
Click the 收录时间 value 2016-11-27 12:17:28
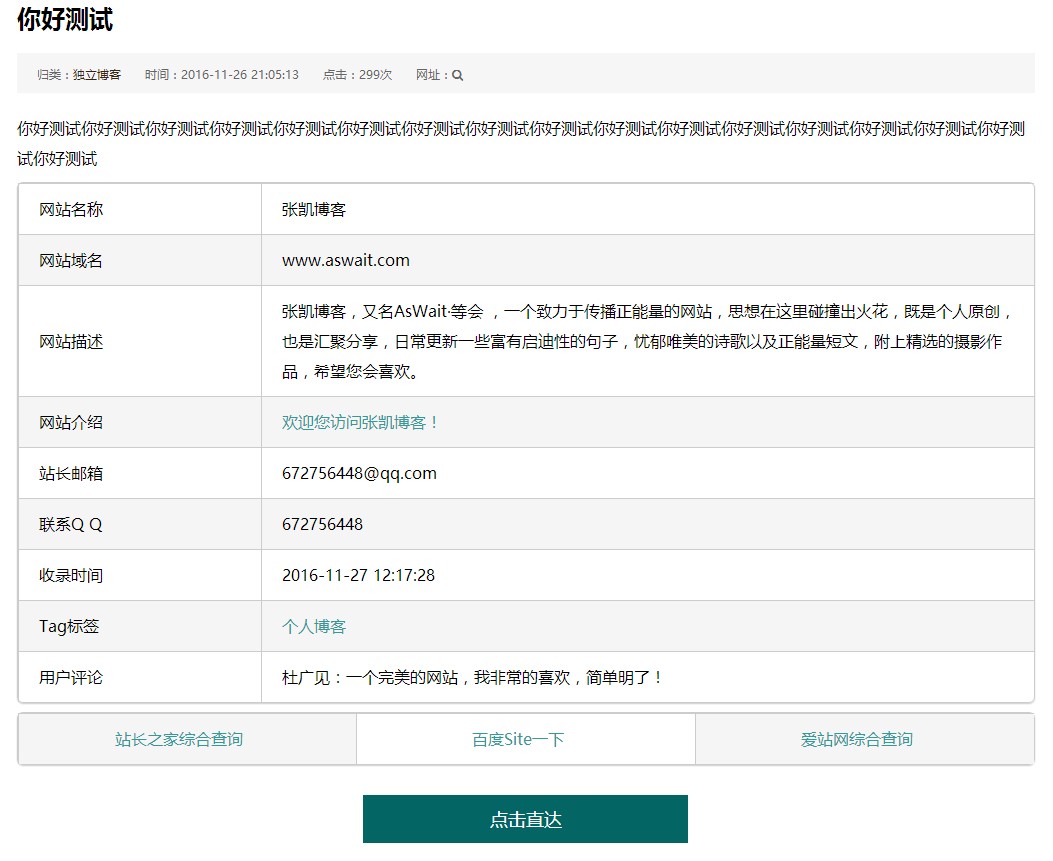358,576
